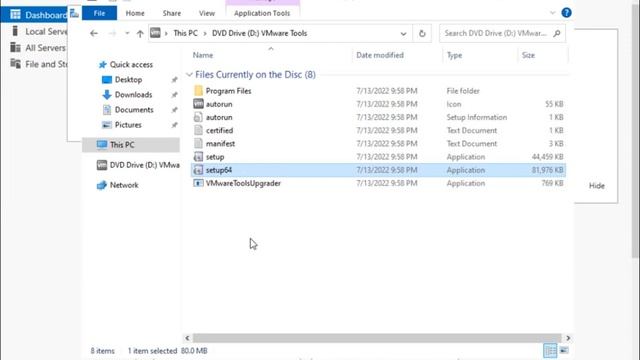Open the View ribbon tab
The height and width of the screenshot is (360, 640).
click(x=207, y=13)
